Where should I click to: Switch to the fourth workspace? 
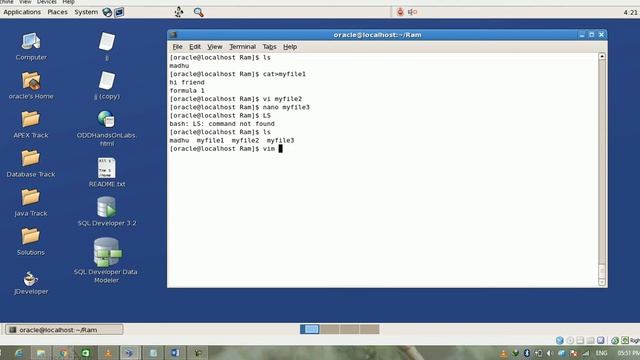tap(369, 329)
